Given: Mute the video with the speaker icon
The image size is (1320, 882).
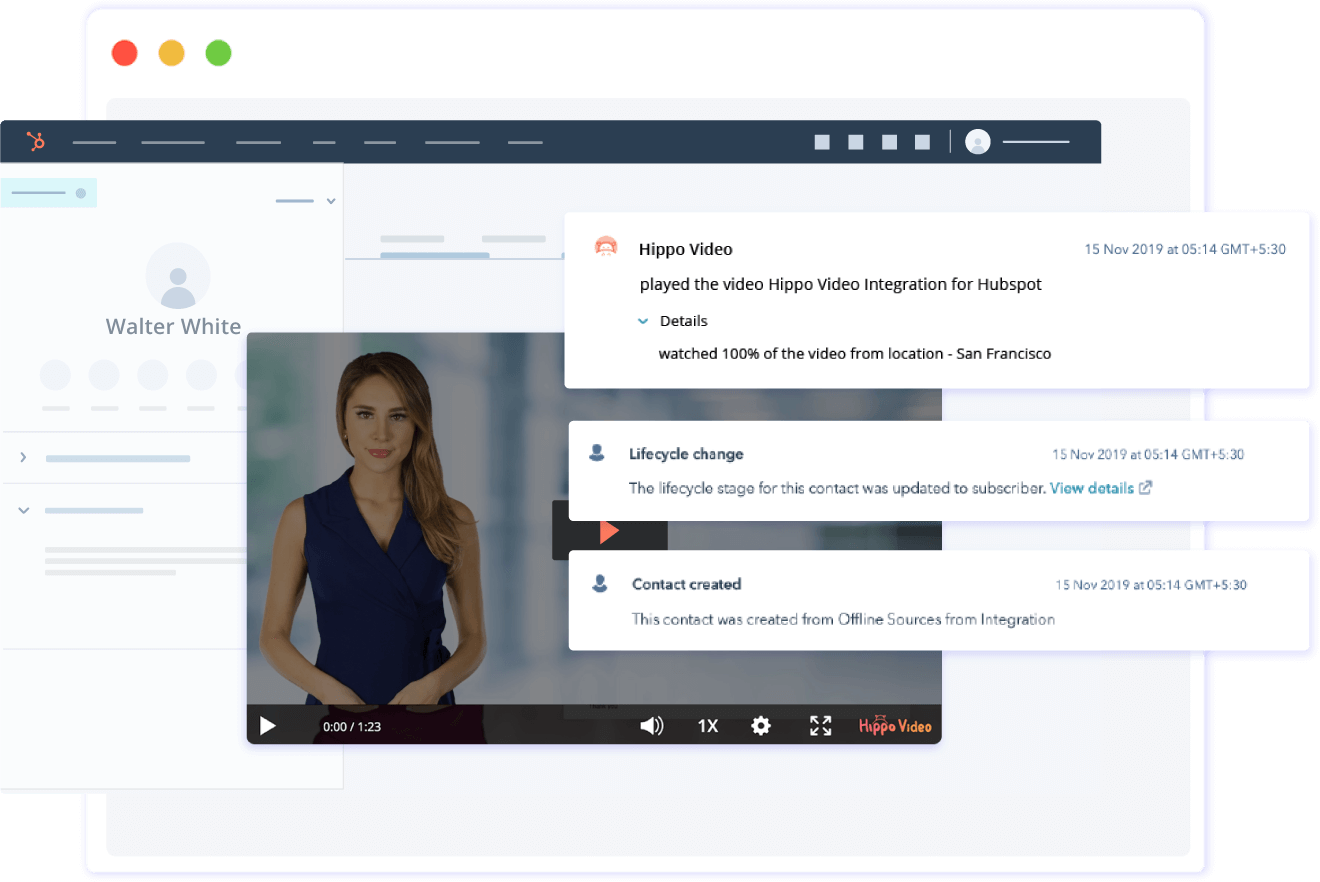Looking at the screenshot, I should [x=651, y=726].
